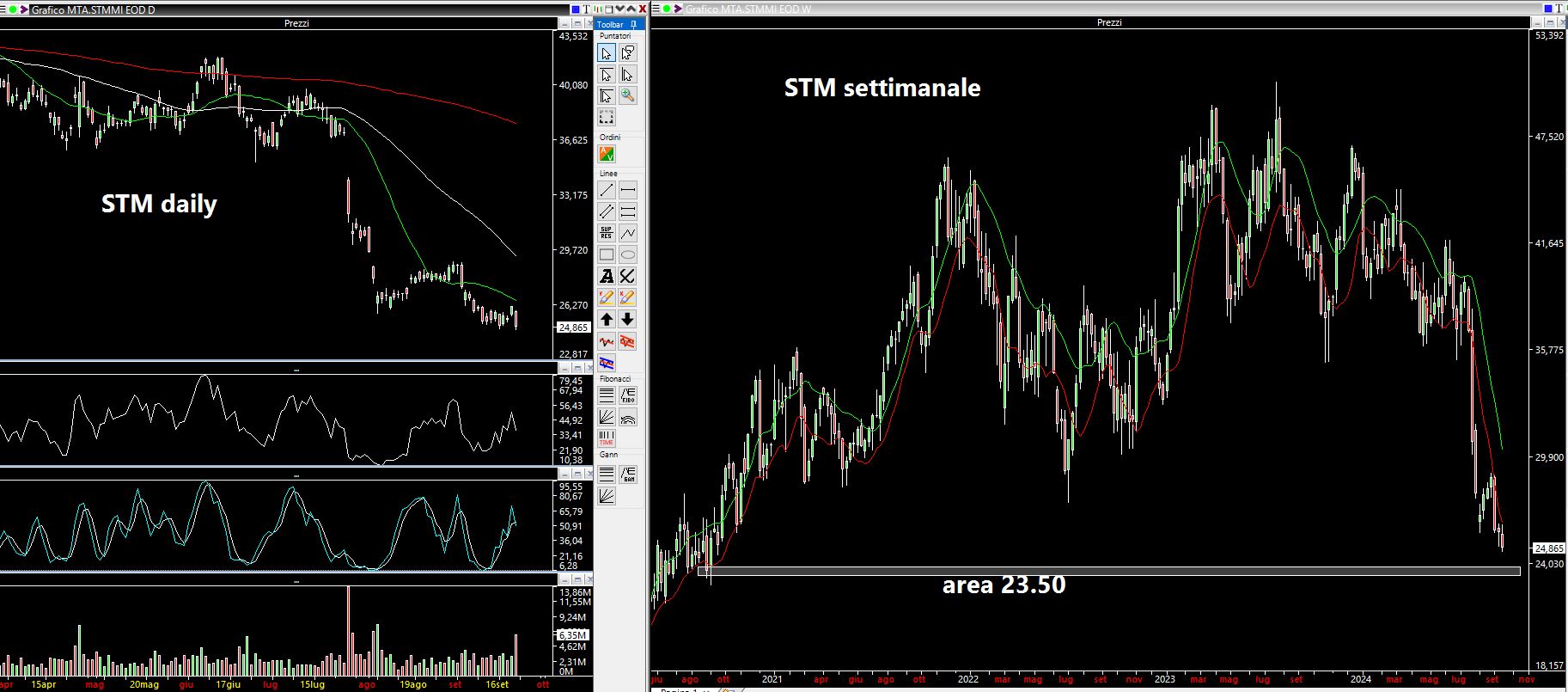Select the SUP/RES support-resistance tool
The height and width of the screenshot is (692, 1568).
coord(607,234)
